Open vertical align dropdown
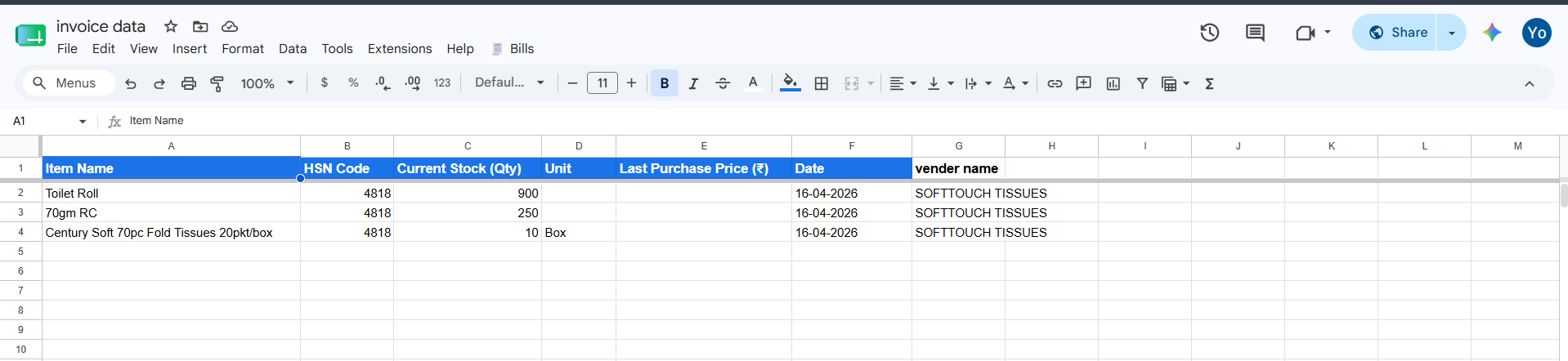The height and width of the screenshot is (361, 1568). 940,83
